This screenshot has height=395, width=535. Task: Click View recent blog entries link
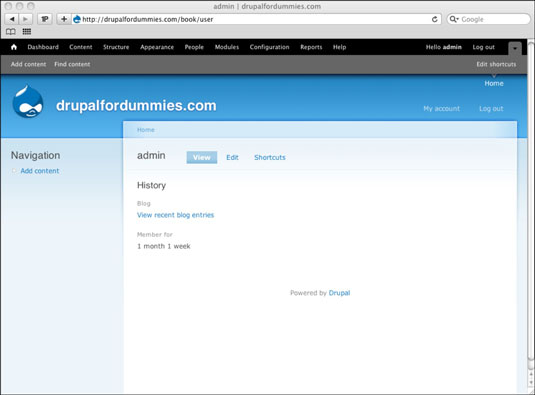pyautogui.click(x=175, y=215)
